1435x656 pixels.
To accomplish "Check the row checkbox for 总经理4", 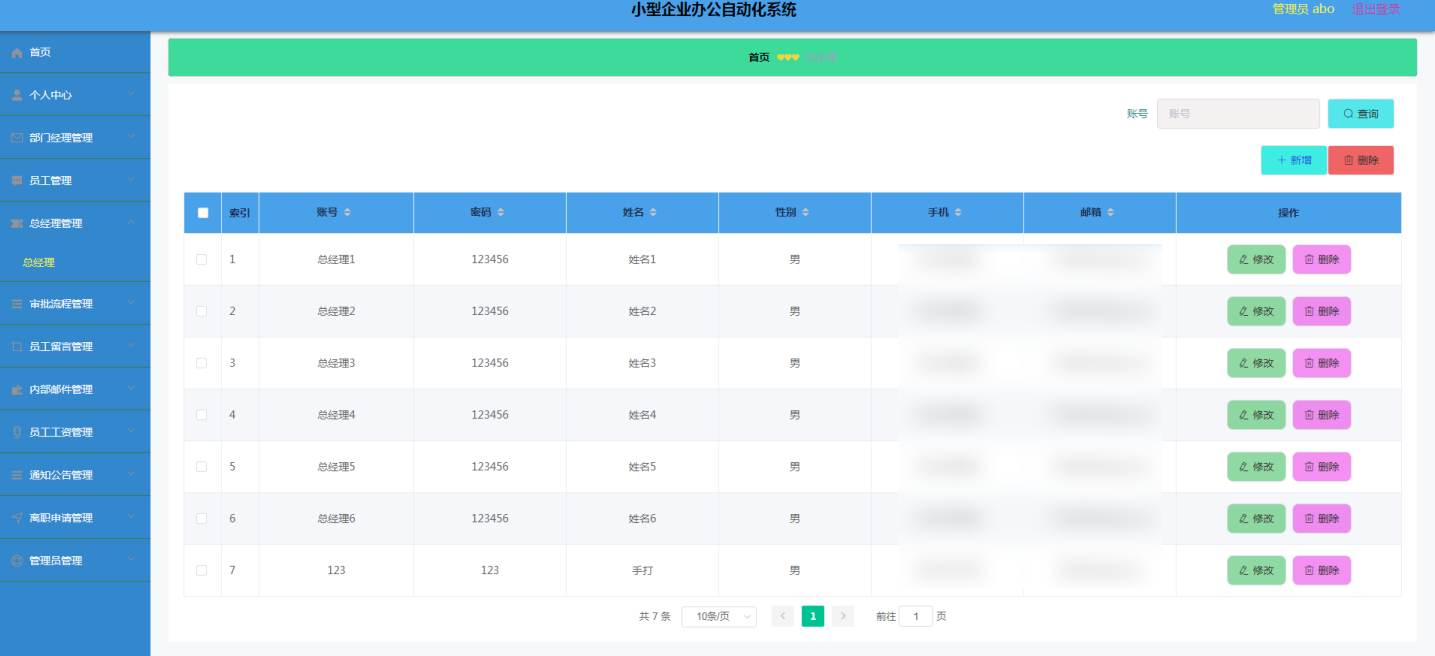I will tap(202, 415).
